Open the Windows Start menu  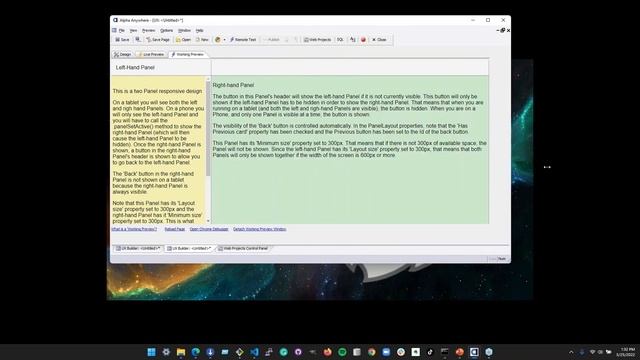click(151, 352)
